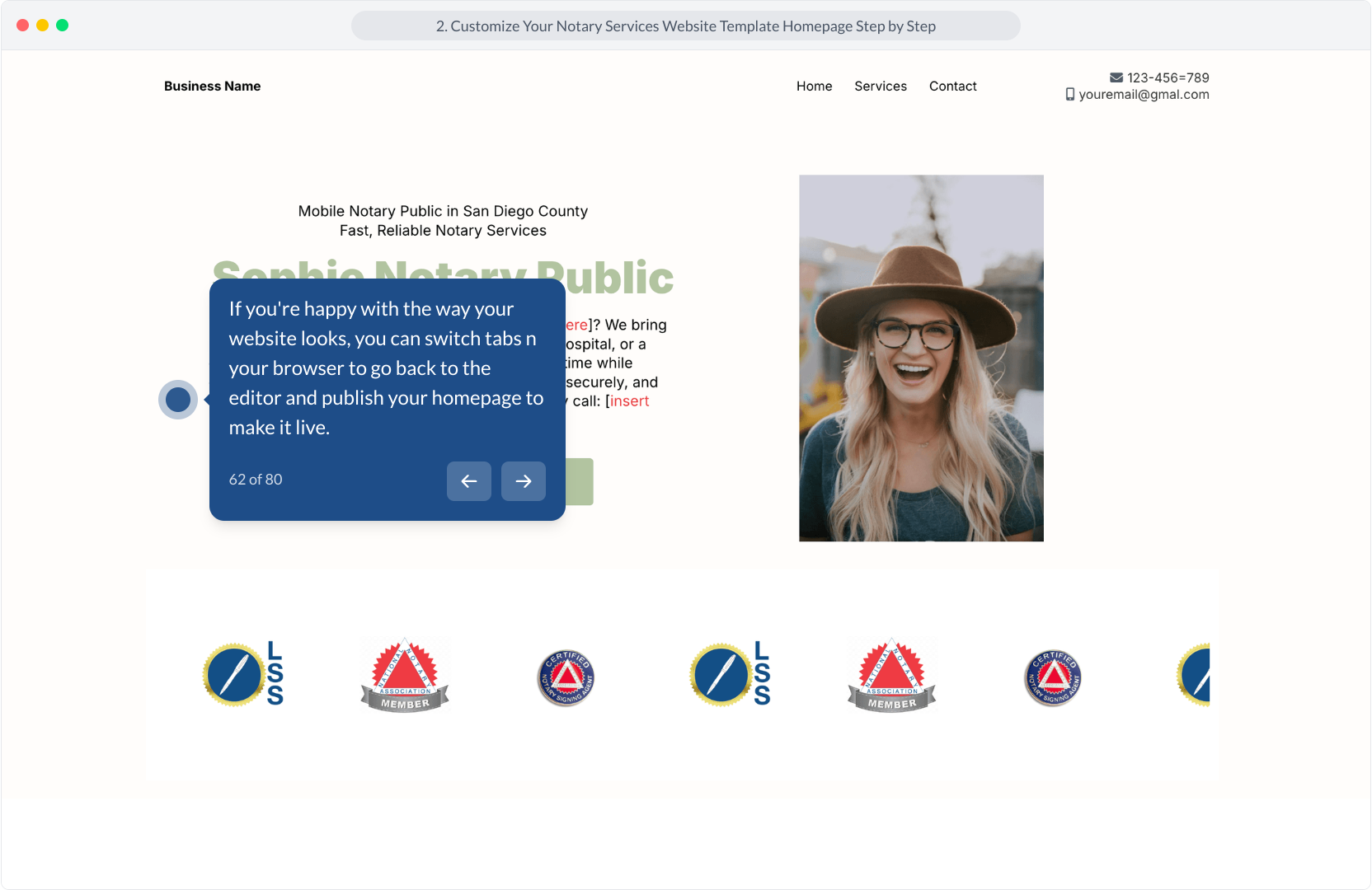The image size is (1372, 890).
Task: Click the smiling woman hero photo
Action: 921,358
